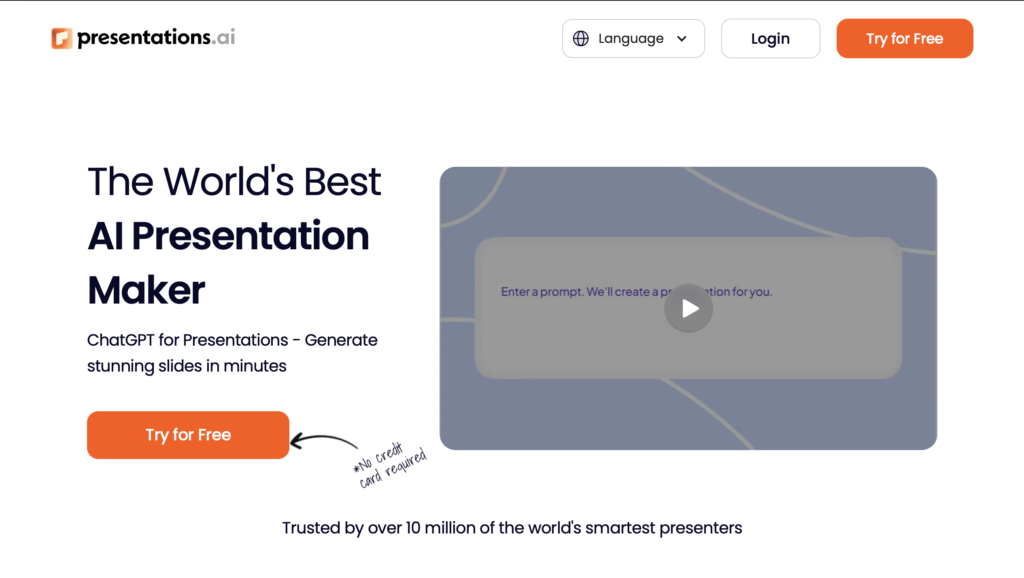Click the trusted by 10 million text

511,527
